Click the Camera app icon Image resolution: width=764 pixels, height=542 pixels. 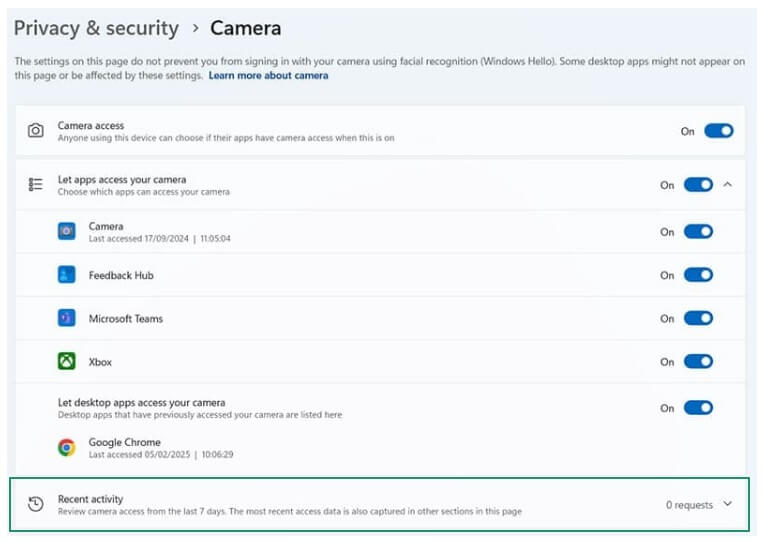click(67, 232)
